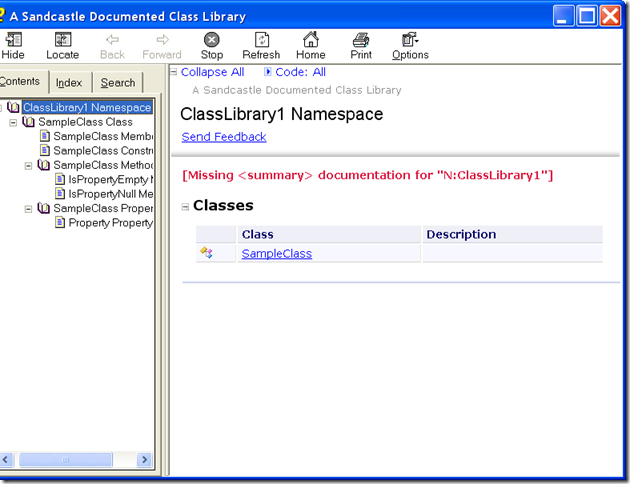Stop page loading with Stop icon
Image resolution: width=630 pixels, height=484 pixels.
click(212, 40)
